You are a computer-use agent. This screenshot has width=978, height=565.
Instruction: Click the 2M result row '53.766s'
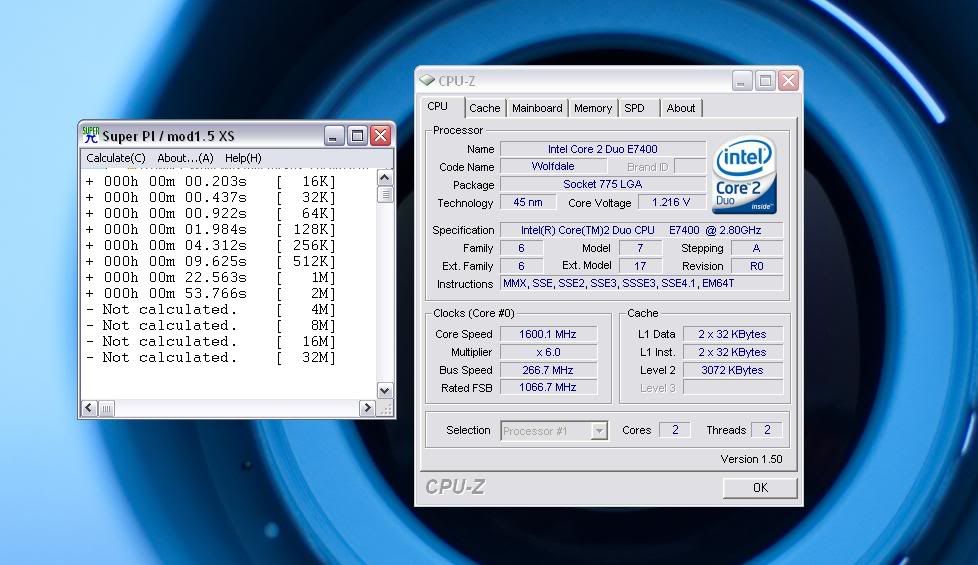211,294
